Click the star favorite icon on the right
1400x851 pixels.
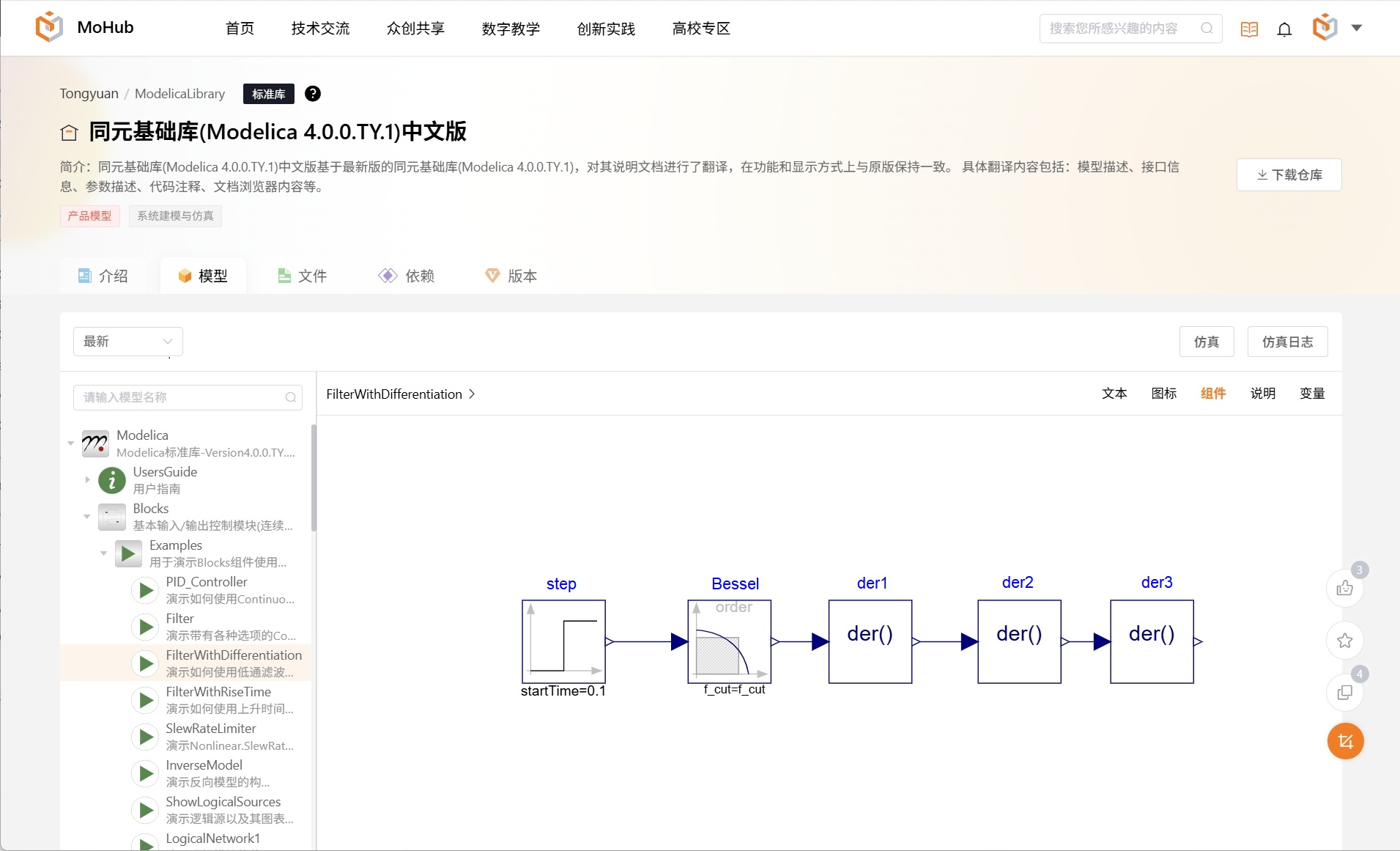click(x=1344, y=640)
